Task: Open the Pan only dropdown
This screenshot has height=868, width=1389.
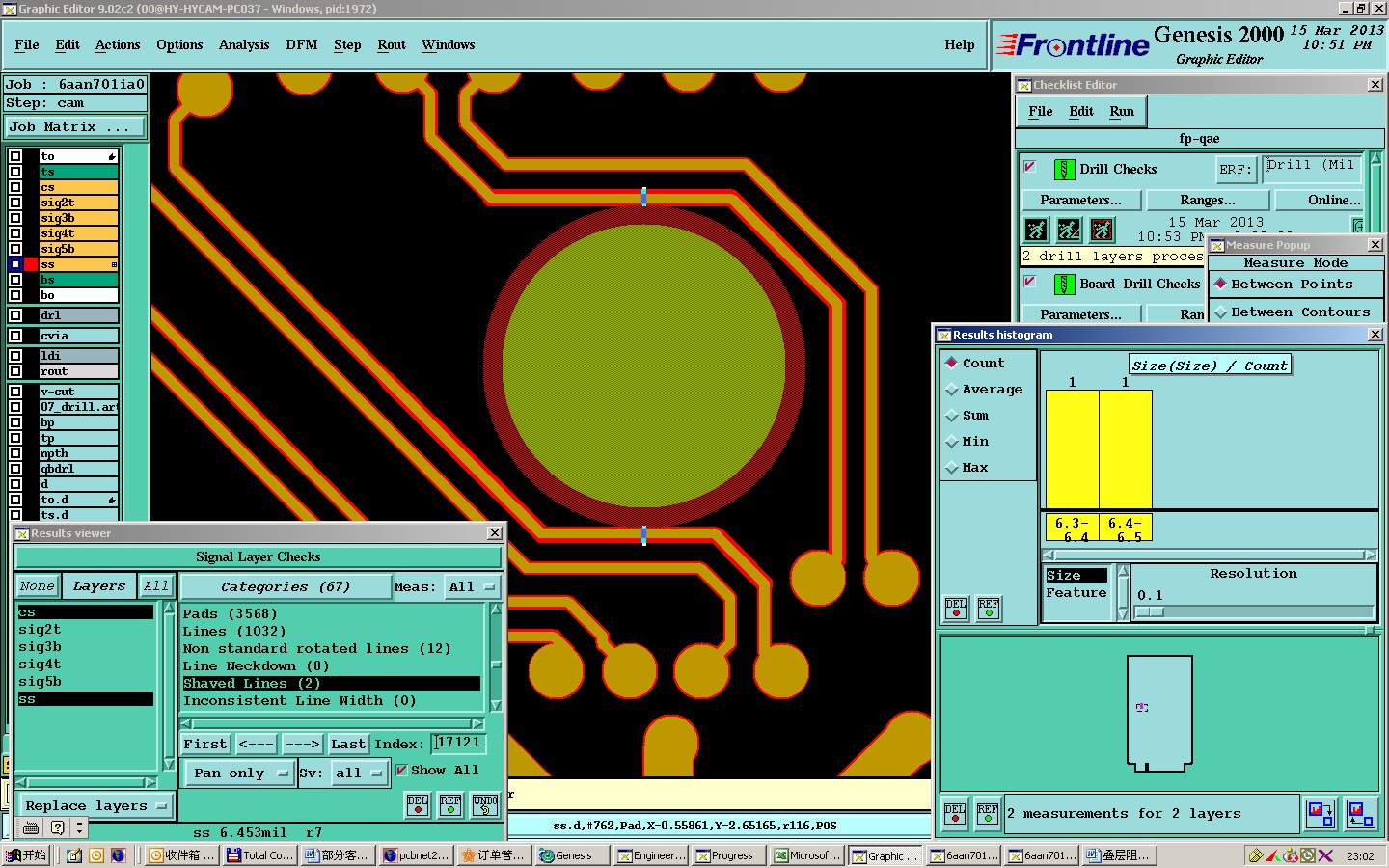Action: pyautogui.click(x=239, y=773)
